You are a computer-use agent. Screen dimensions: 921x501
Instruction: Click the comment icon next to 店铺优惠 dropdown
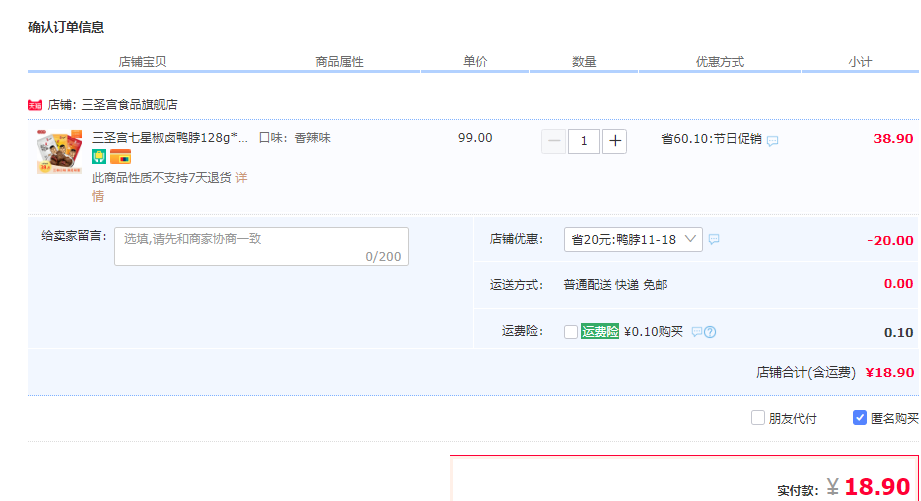click(714, 239)
